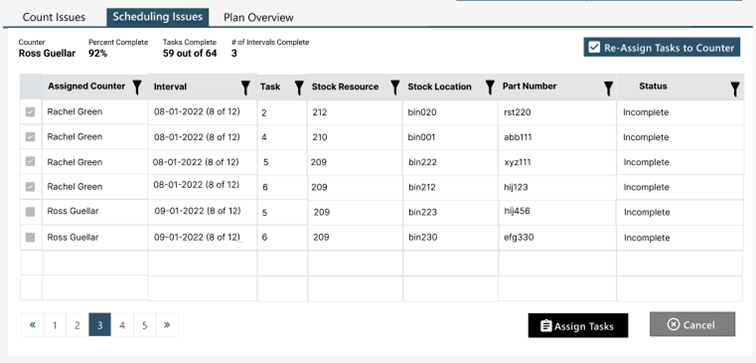Toggle checkbox for row with part hij123
Viewport: 756px width, 363px height.
(30, 187)
